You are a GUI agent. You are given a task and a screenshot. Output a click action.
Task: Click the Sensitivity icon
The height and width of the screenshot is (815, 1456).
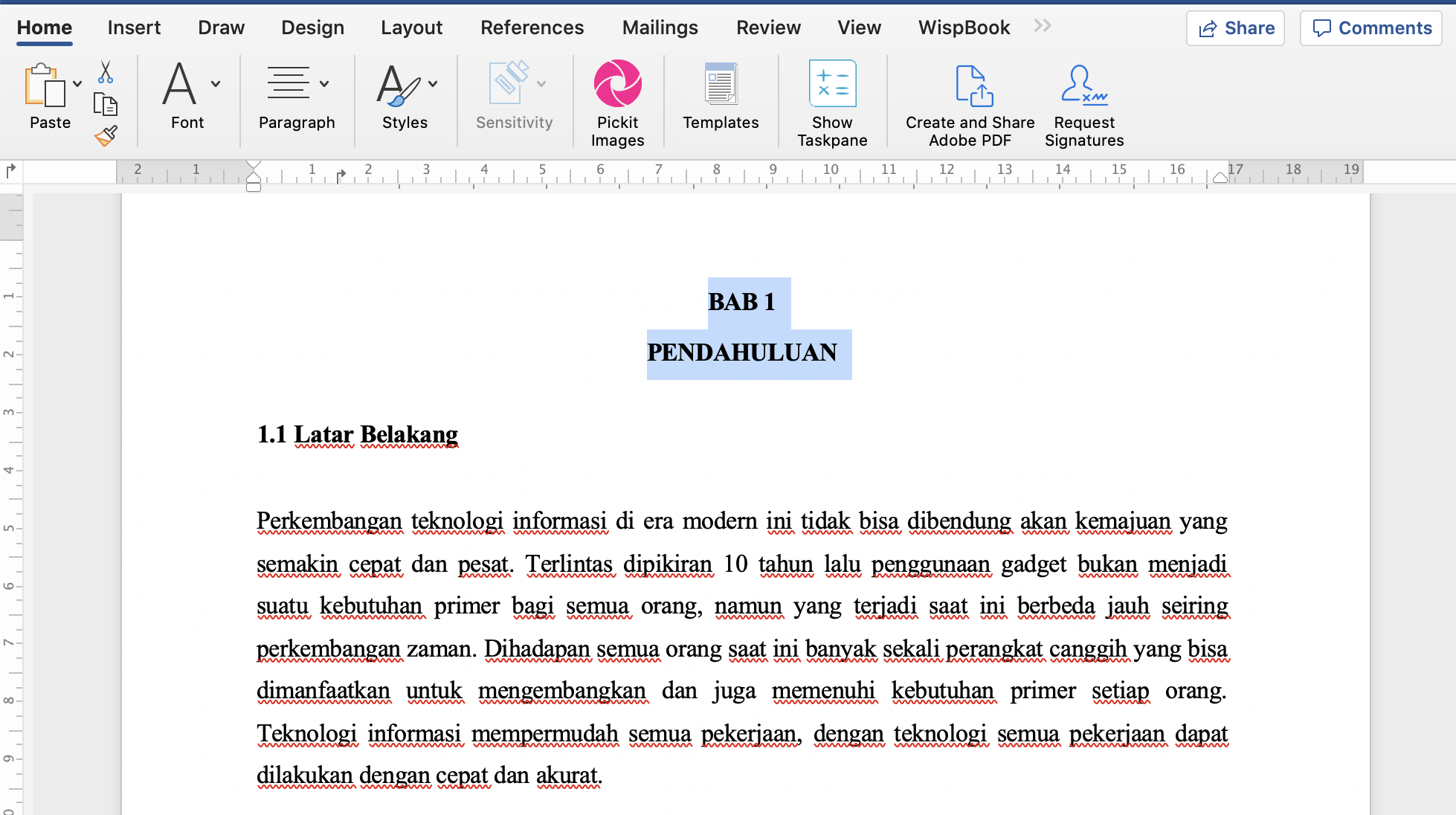(513, 99)
